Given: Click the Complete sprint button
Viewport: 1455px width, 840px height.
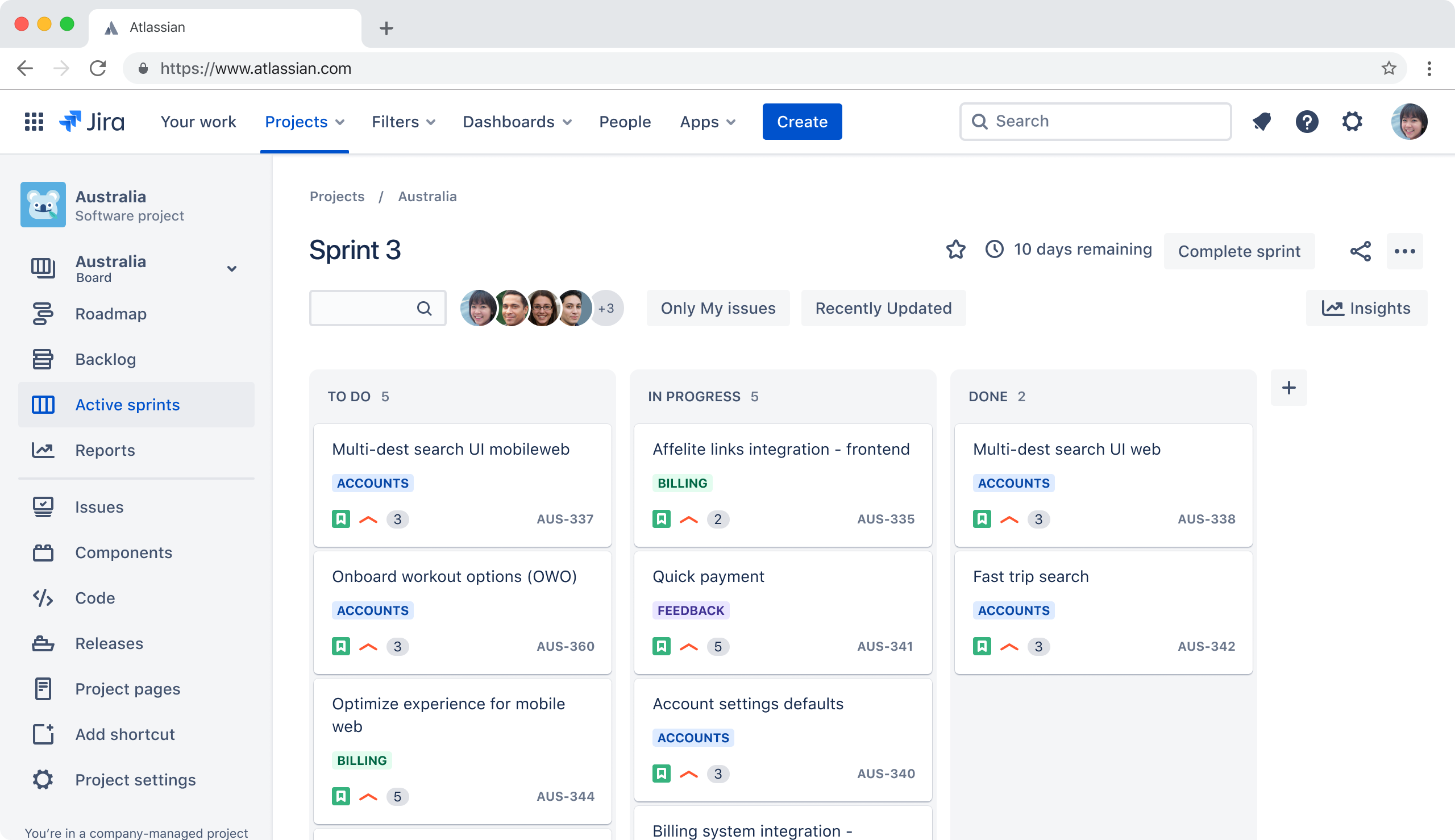Looking at the screenshot, I should 1239,251.
